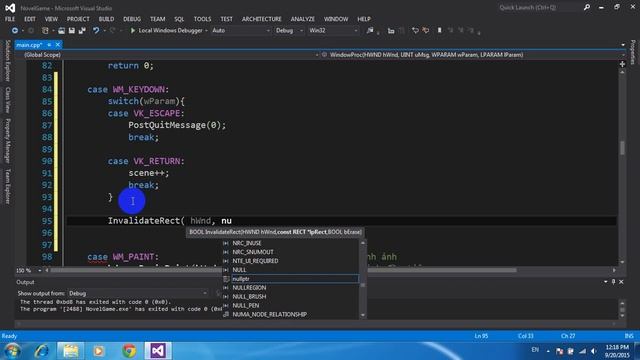Click the Save main.cpp toolbar icon
Image resolution: width=640 pixels, height=360 pixels.
point(72,31)
